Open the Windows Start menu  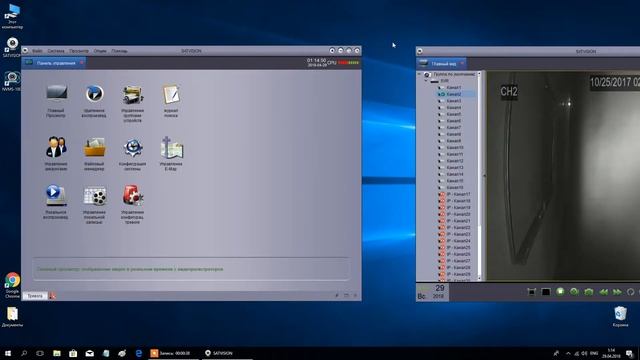click(x=7, y=353)
